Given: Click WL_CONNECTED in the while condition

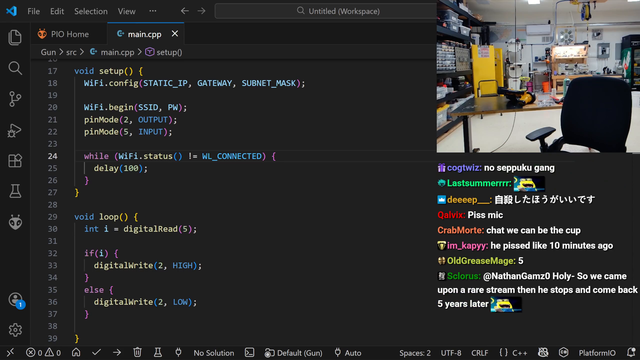Looking at the screenshot, I should point(233,156).
